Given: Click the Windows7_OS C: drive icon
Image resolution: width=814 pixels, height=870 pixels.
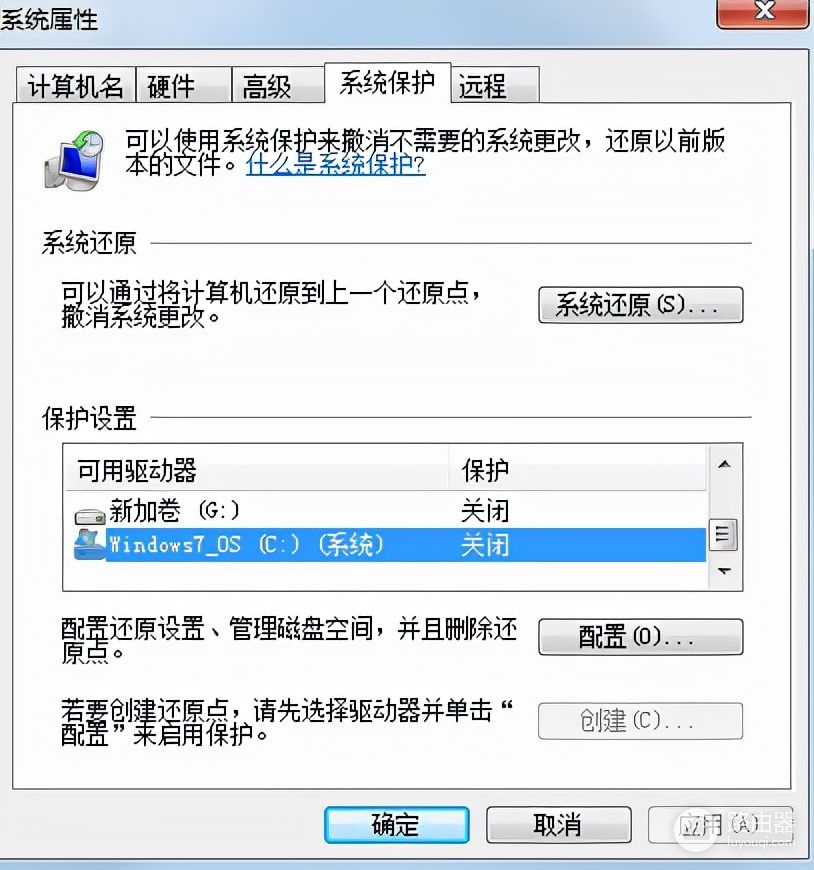Looking at the screenshot, I should click(x=89, y=544).
